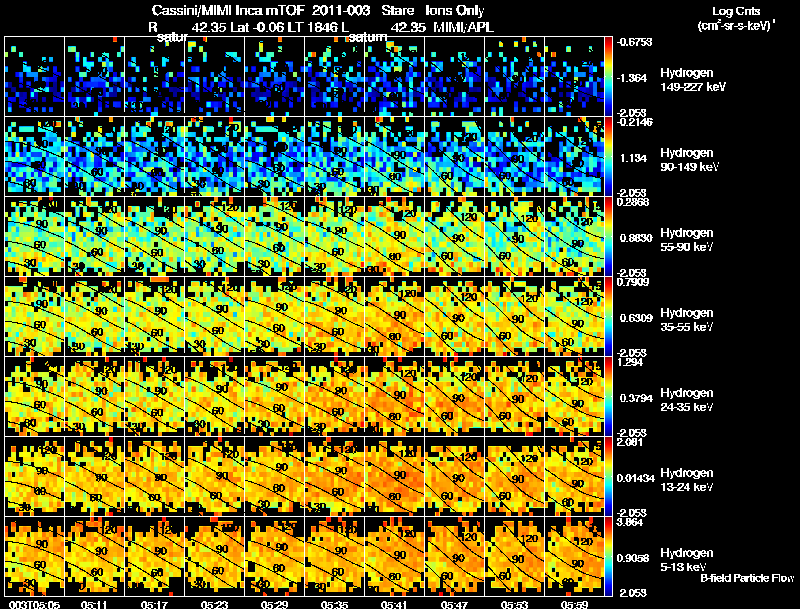This screenshot has width=800, height=609.
Task: Open the Hydrogen 35-55 keV panel at 05:17
Action: (155, 316)
